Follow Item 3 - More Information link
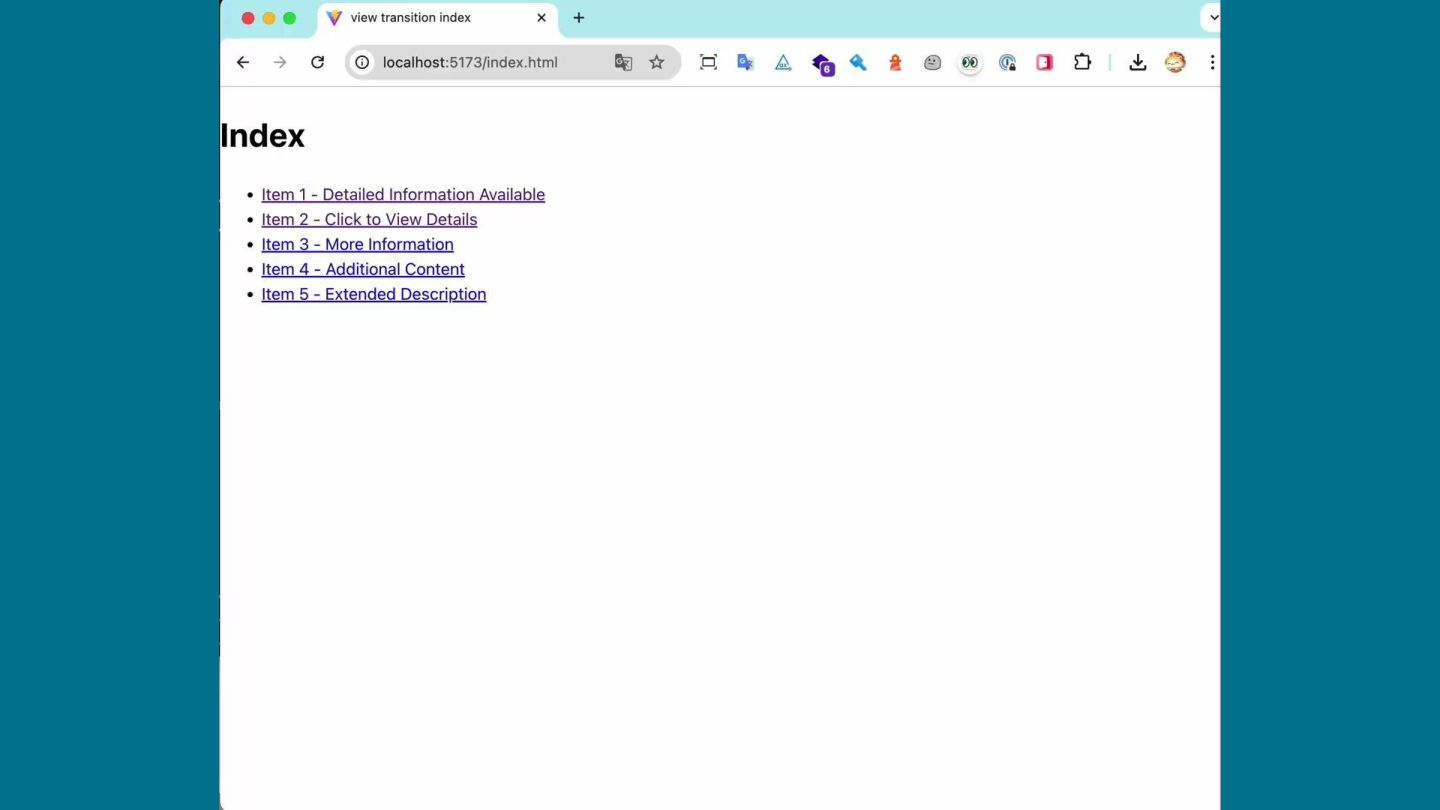Screen dimensions: 1440x810 point(357,245)
